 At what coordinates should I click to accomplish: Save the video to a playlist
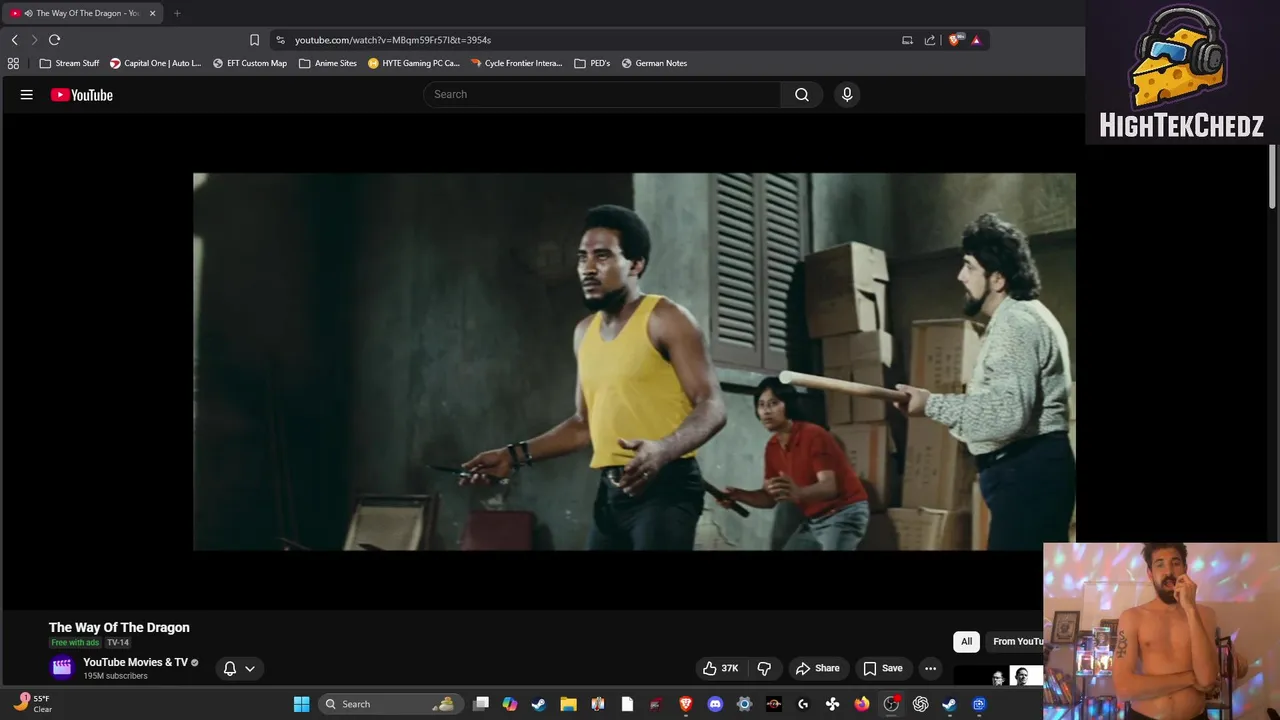click(883, 668)
